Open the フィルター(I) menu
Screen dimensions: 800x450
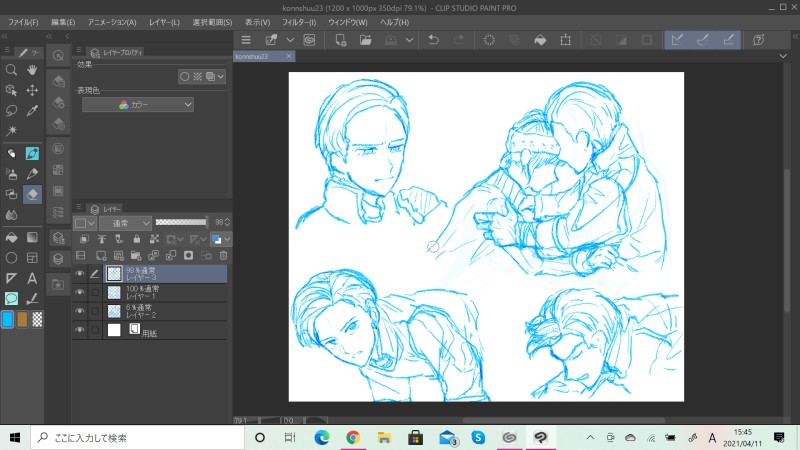[x=297, y=21]
